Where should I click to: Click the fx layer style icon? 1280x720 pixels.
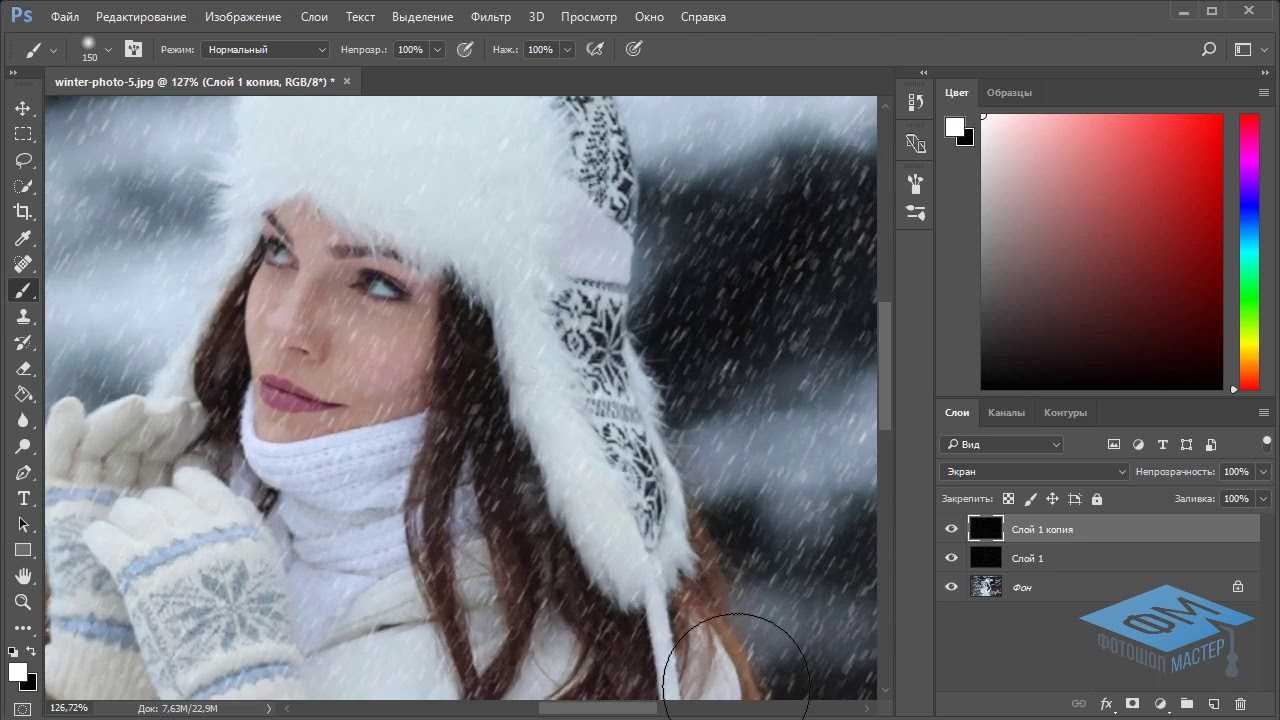pos(1106,704)
